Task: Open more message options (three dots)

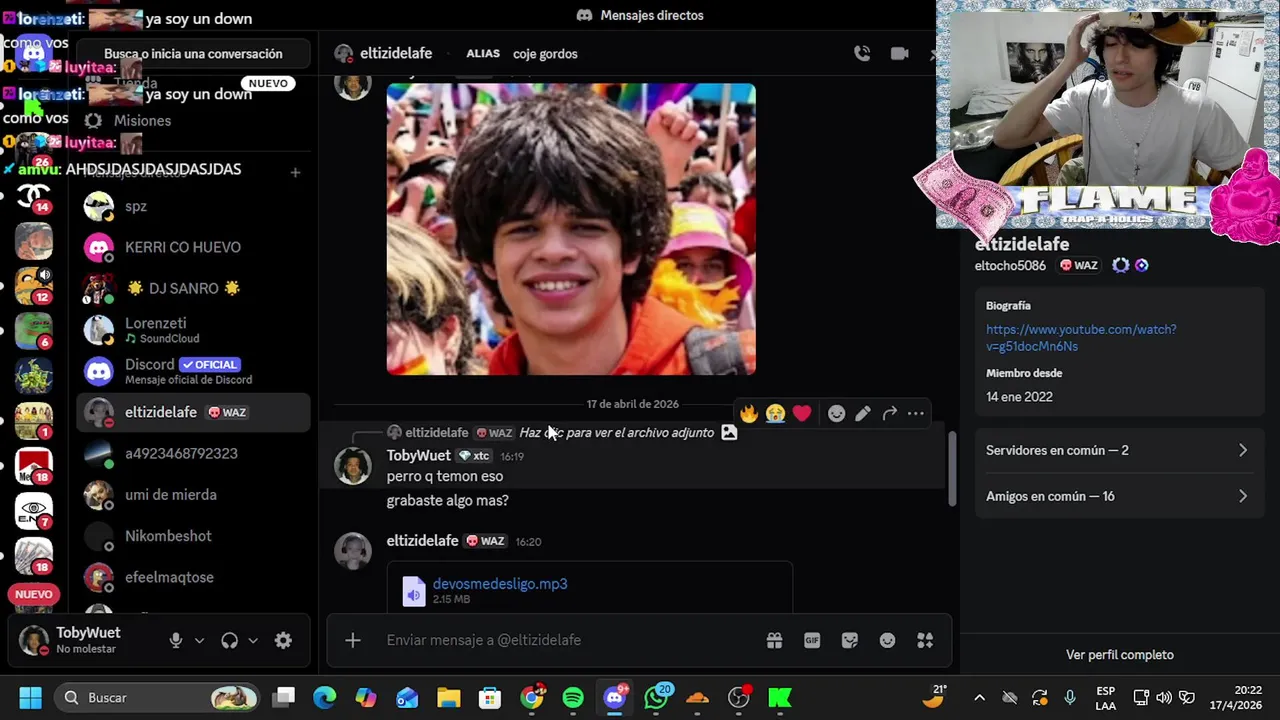Action: coord(915,413)
